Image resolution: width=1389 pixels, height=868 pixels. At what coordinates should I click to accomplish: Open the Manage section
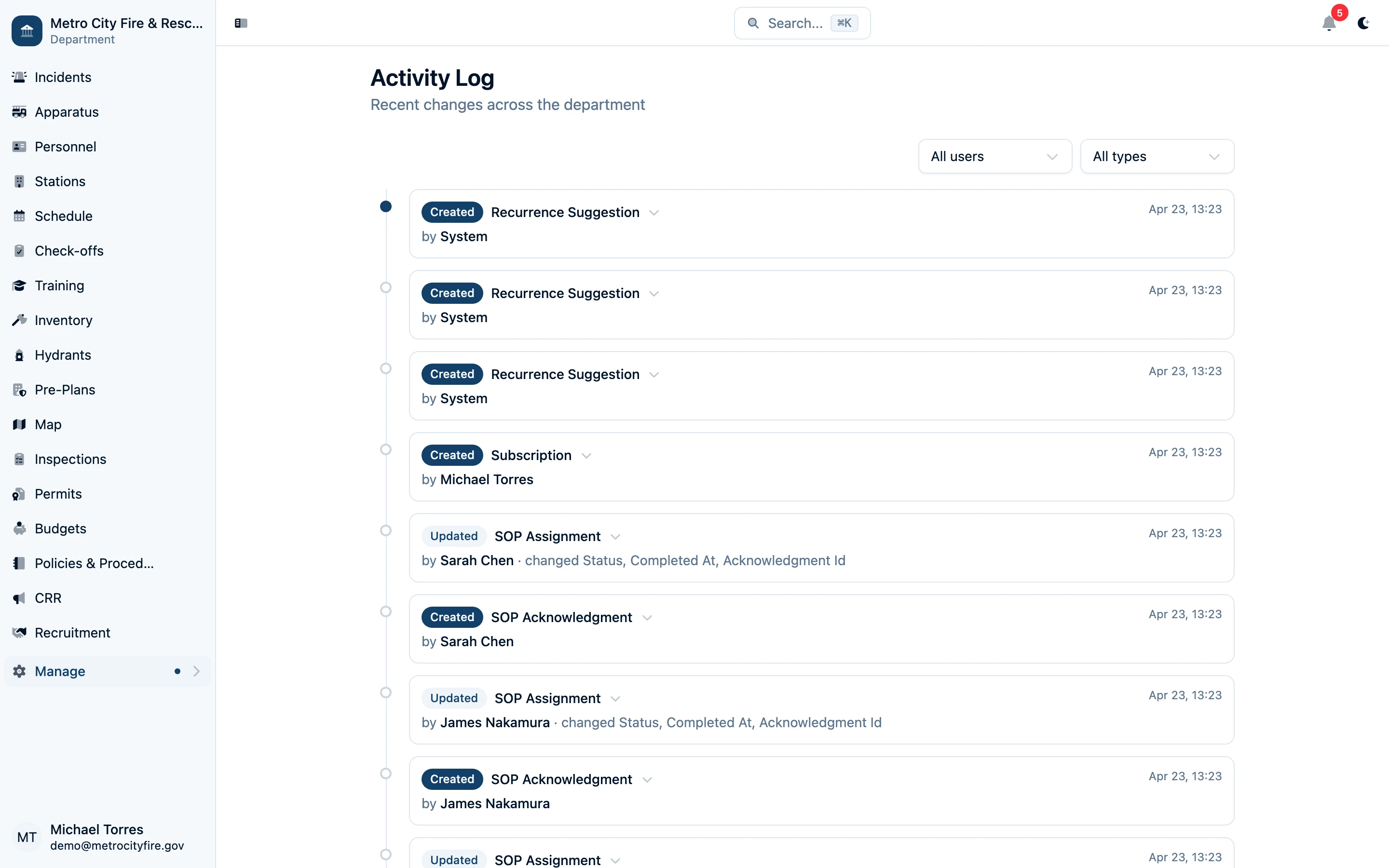(x=60, y=671)
